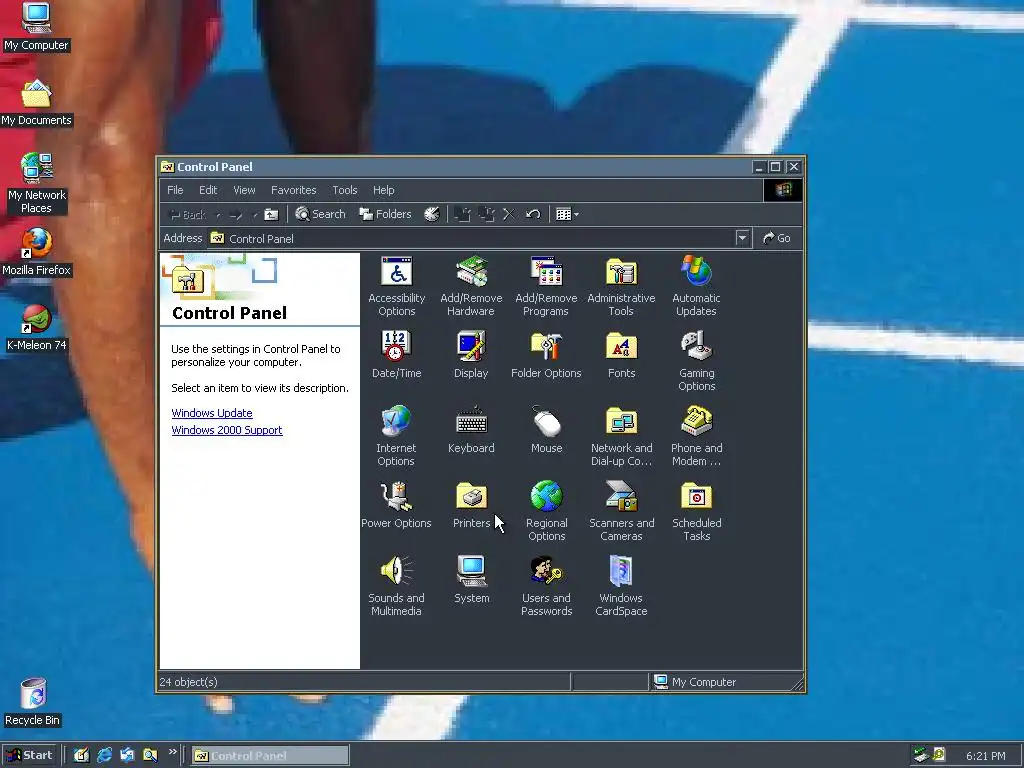Expand the Quick Launch overflow chevron
The image size is (1024, 768).
pos(172,752)
